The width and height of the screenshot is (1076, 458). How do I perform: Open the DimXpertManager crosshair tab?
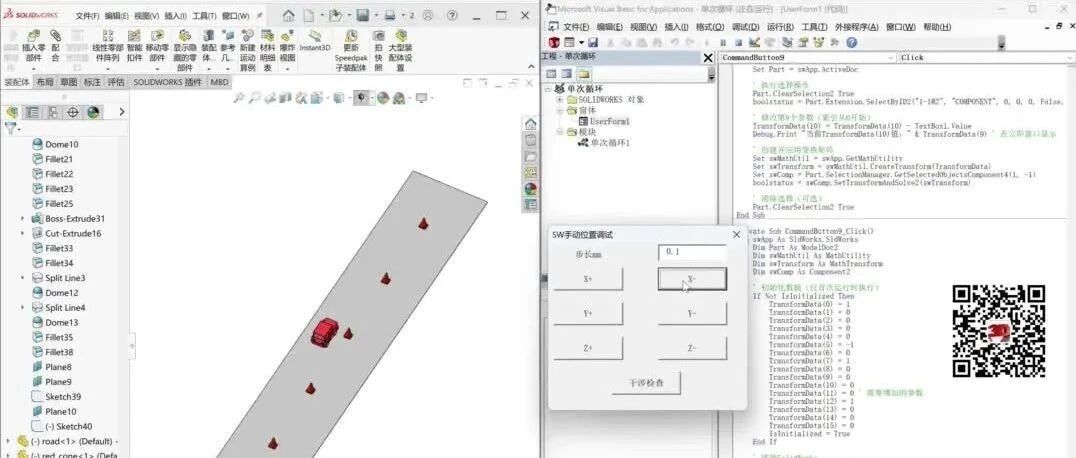[x=73, y=112]
